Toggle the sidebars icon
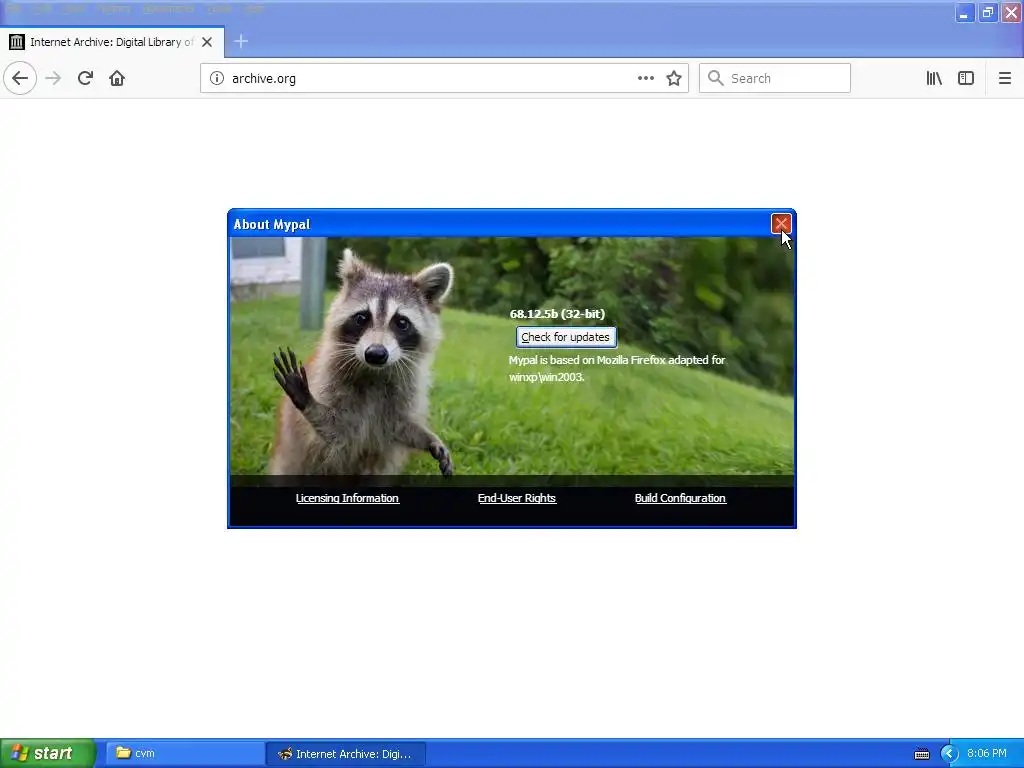This screenshot has width=1024, height=768. click(966, 78)
